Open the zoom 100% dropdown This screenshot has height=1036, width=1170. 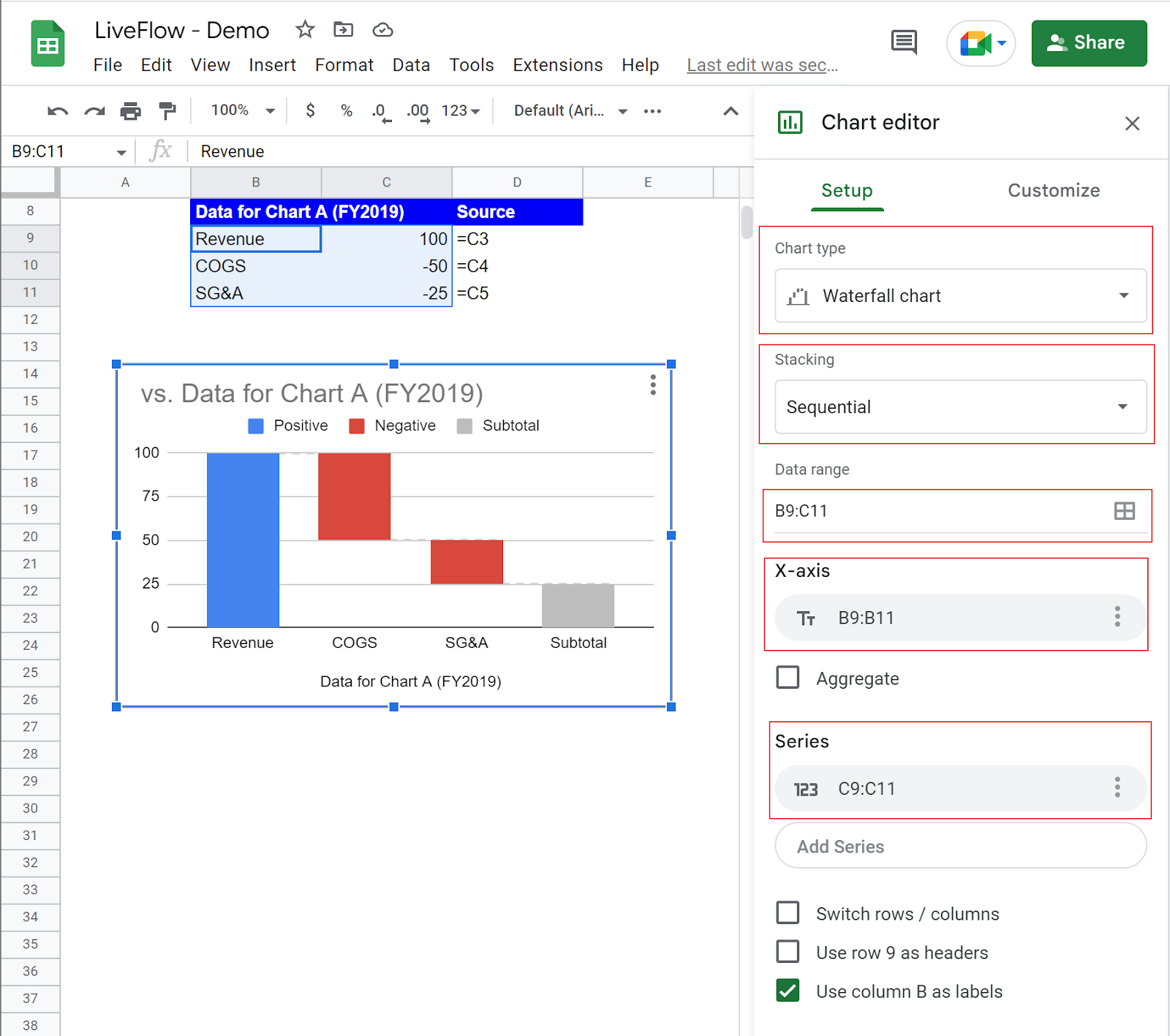tap(242, 110)
